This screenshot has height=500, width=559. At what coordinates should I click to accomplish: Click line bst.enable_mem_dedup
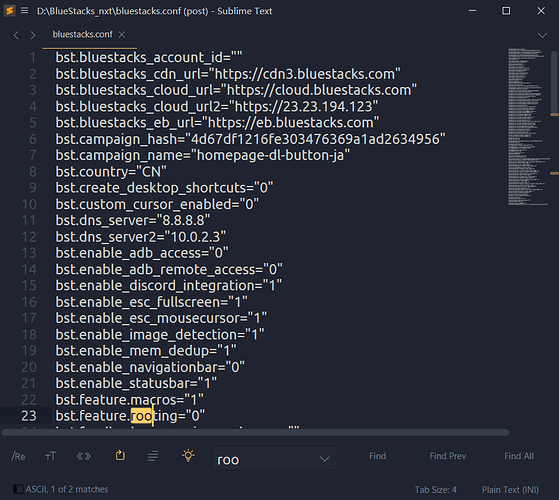pos(146,351)
